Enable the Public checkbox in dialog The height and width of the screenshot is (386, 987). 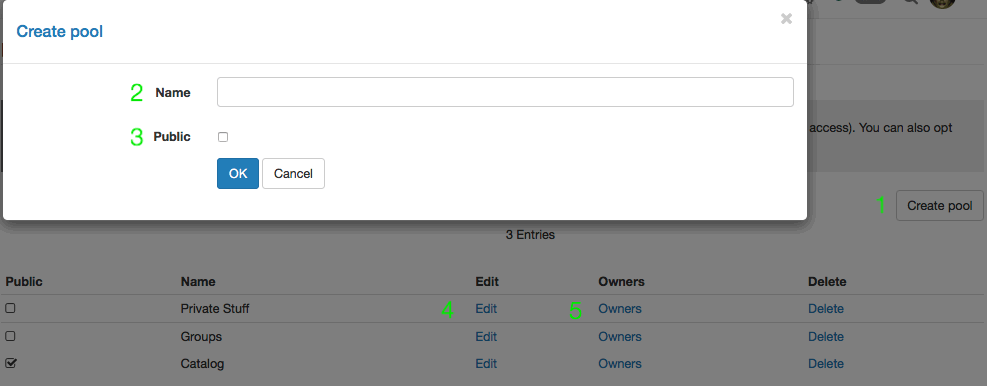pyautogui.click(x=223, y=137)
